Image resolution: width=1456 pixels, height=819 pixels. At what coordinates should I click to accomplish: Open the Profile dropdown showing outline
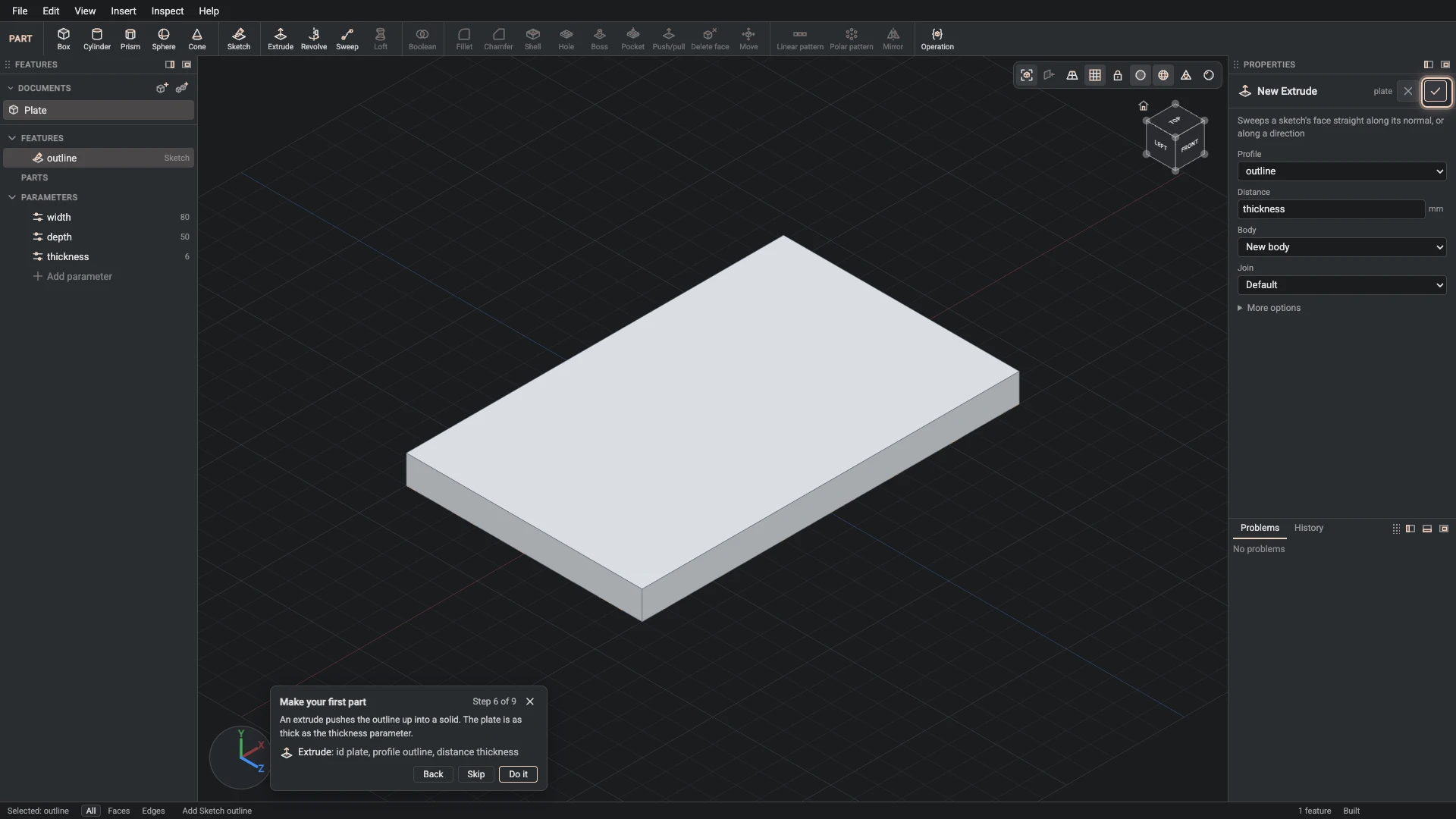(x=1341, y=171)
